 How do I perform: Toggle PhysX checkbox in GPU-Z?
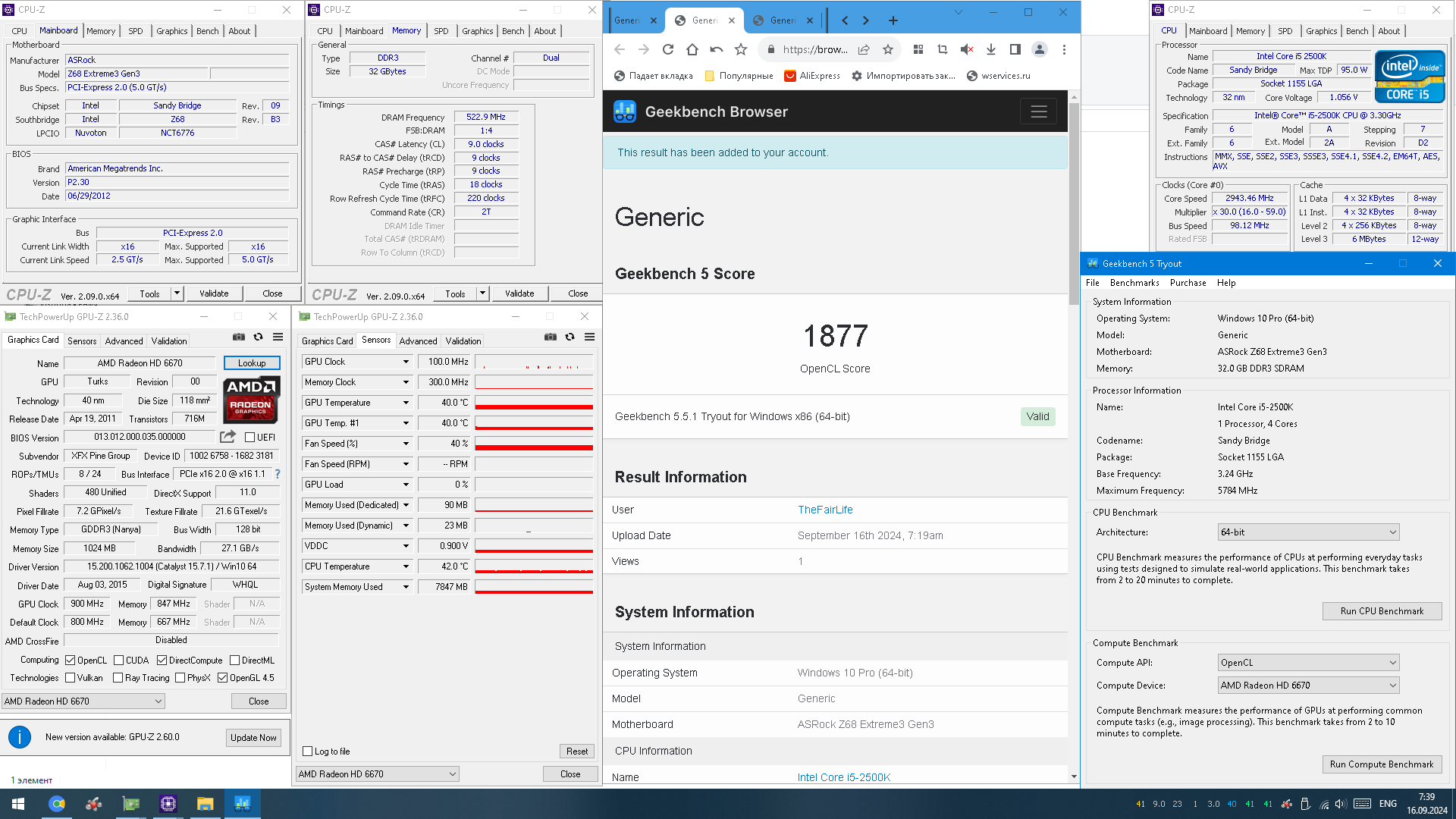coord(180,678)
